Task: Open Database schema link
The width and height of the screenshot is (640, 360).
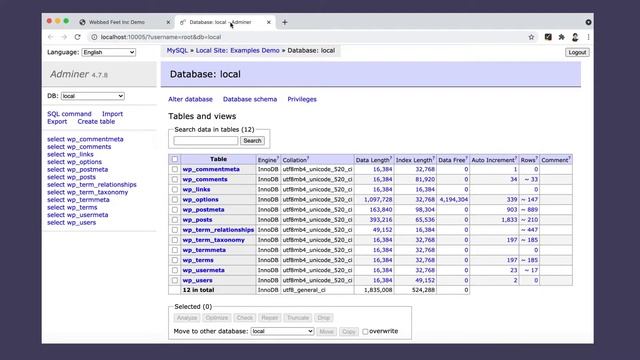Action: (x=250, y=99)
